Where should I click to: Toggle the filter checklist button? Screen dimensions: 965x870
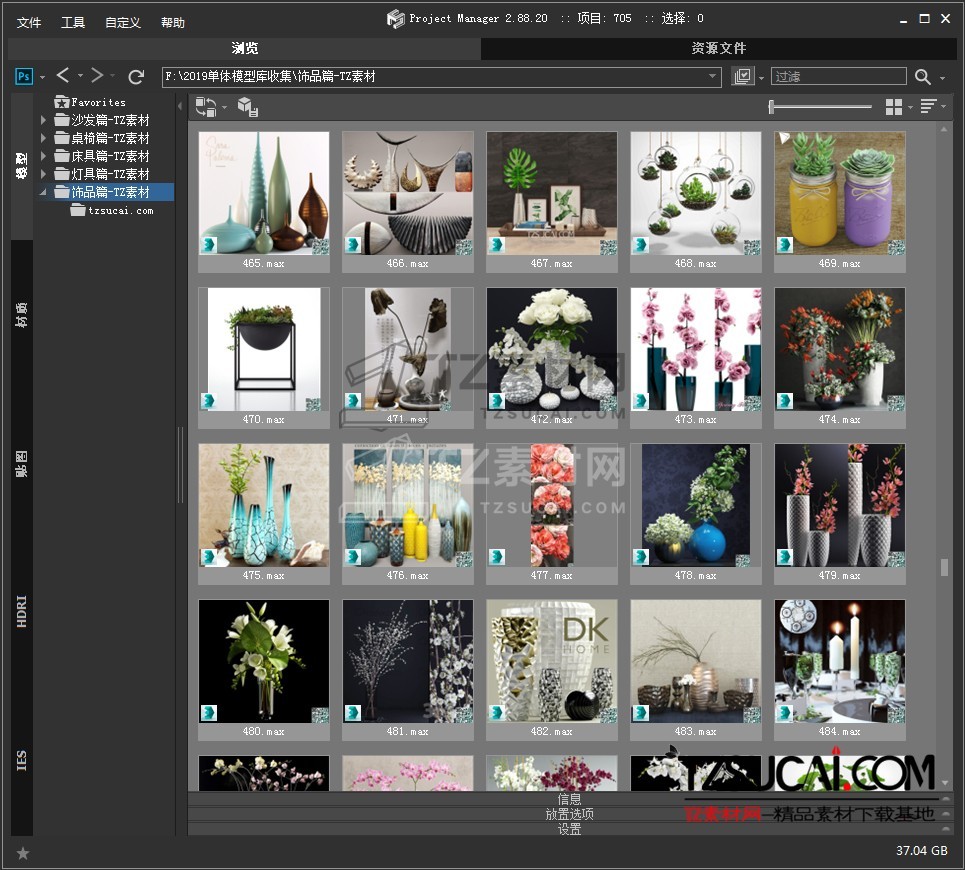click(742, 77)
